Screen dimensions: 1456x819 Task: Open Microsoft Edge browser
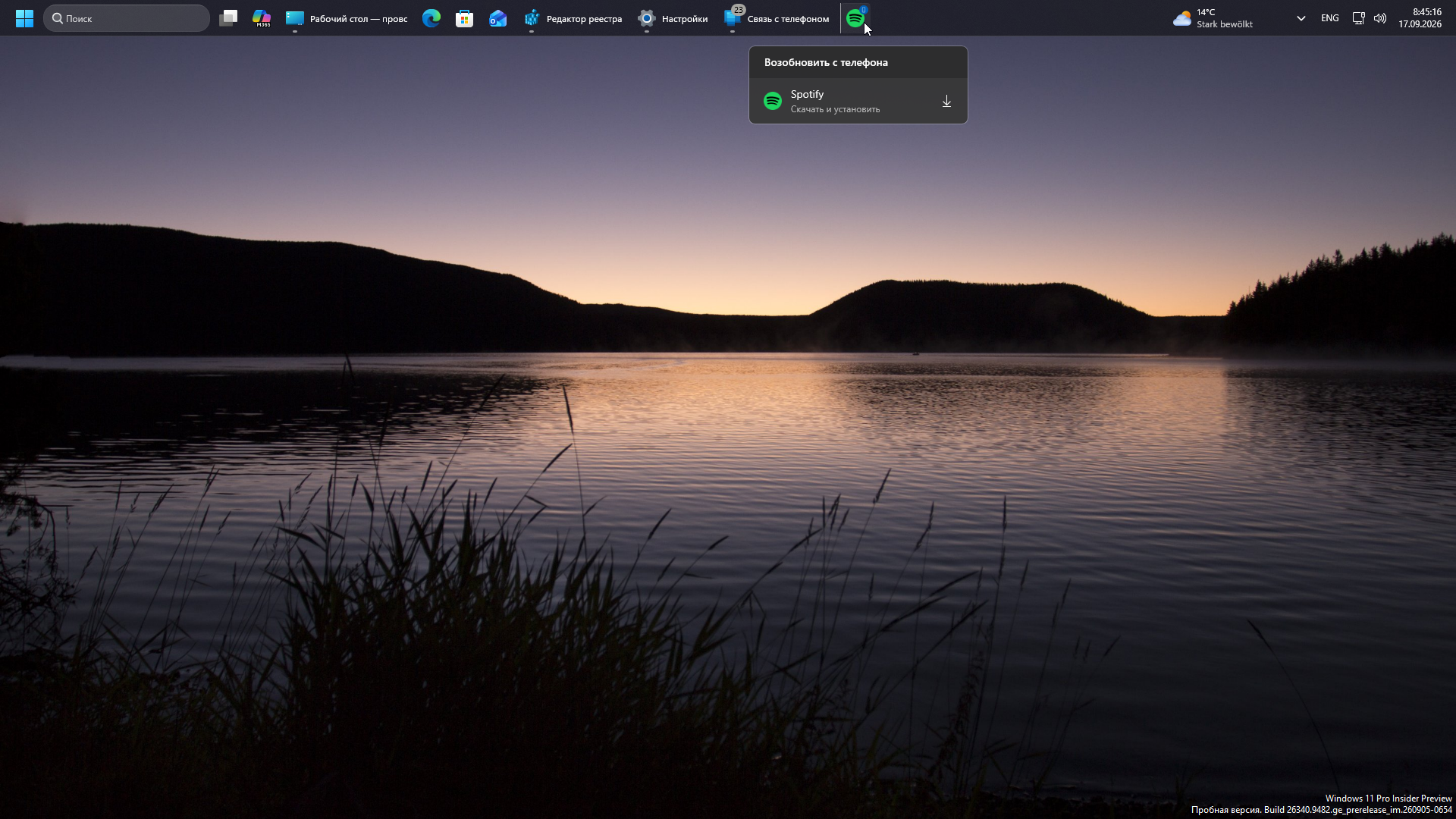tap(431, 18)
